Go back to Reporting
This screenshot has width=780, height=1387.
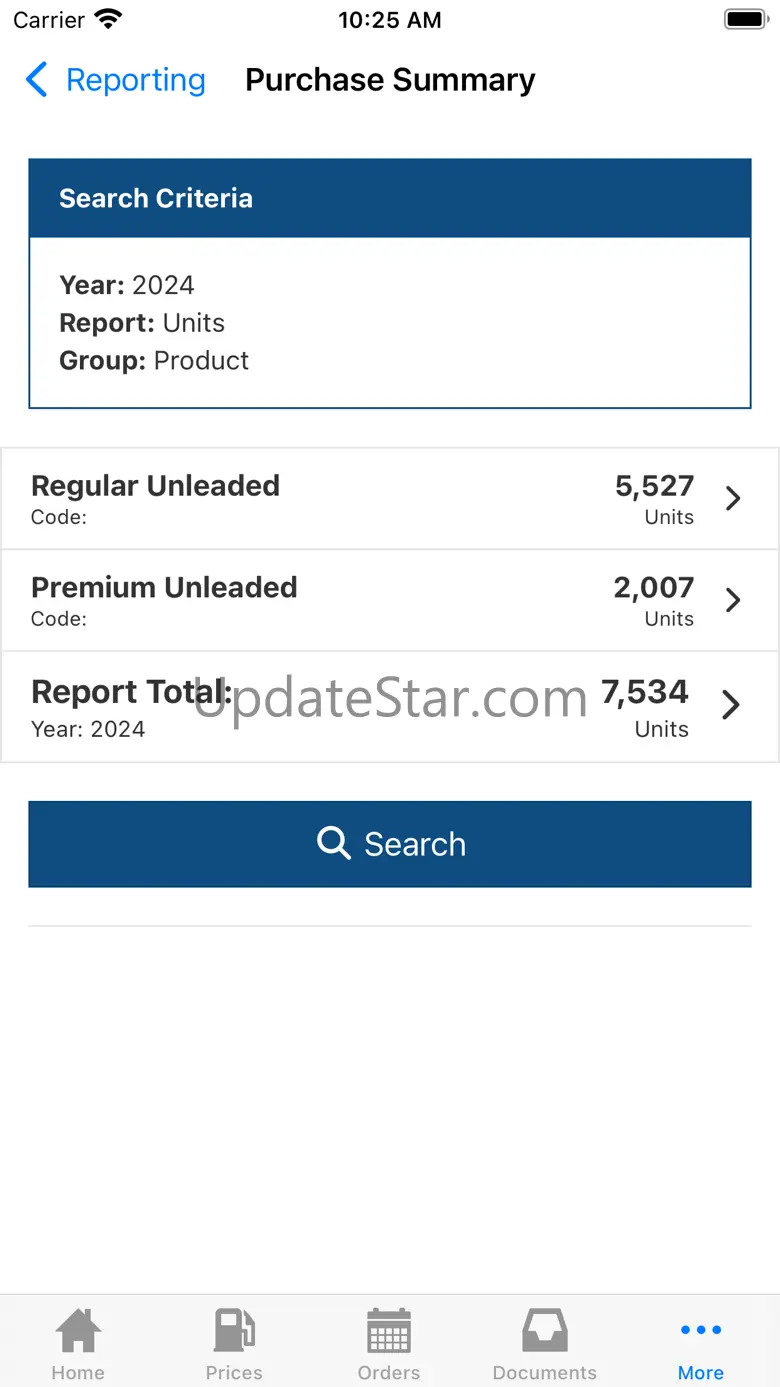[135, 80]
